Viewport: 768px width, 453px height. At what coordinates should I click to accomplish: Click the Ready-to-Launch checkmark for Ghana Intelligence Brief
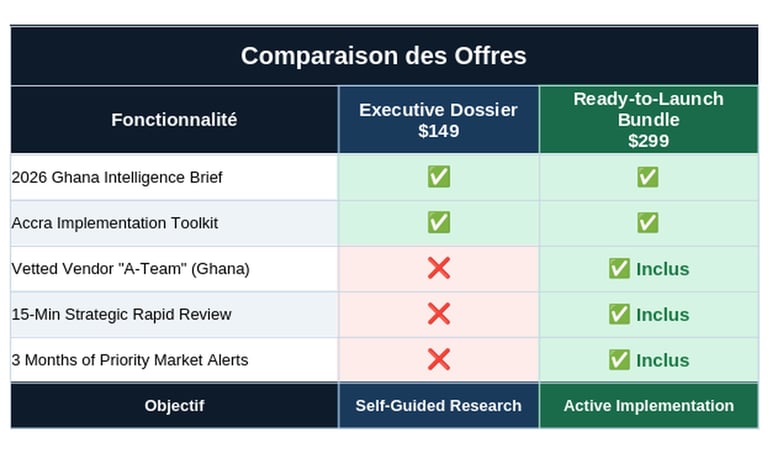point(648,177)
